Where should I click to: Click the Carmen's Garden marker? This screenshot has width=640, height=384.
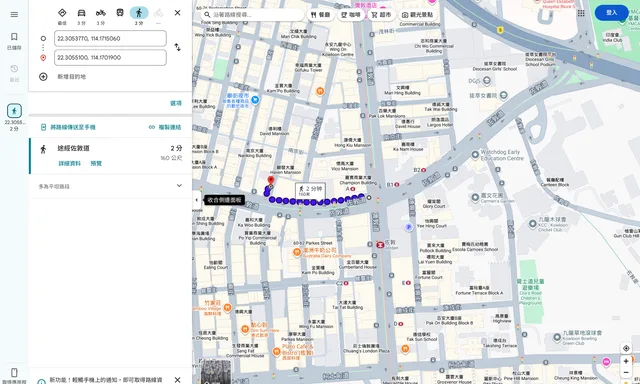click(x=475, y=198)
